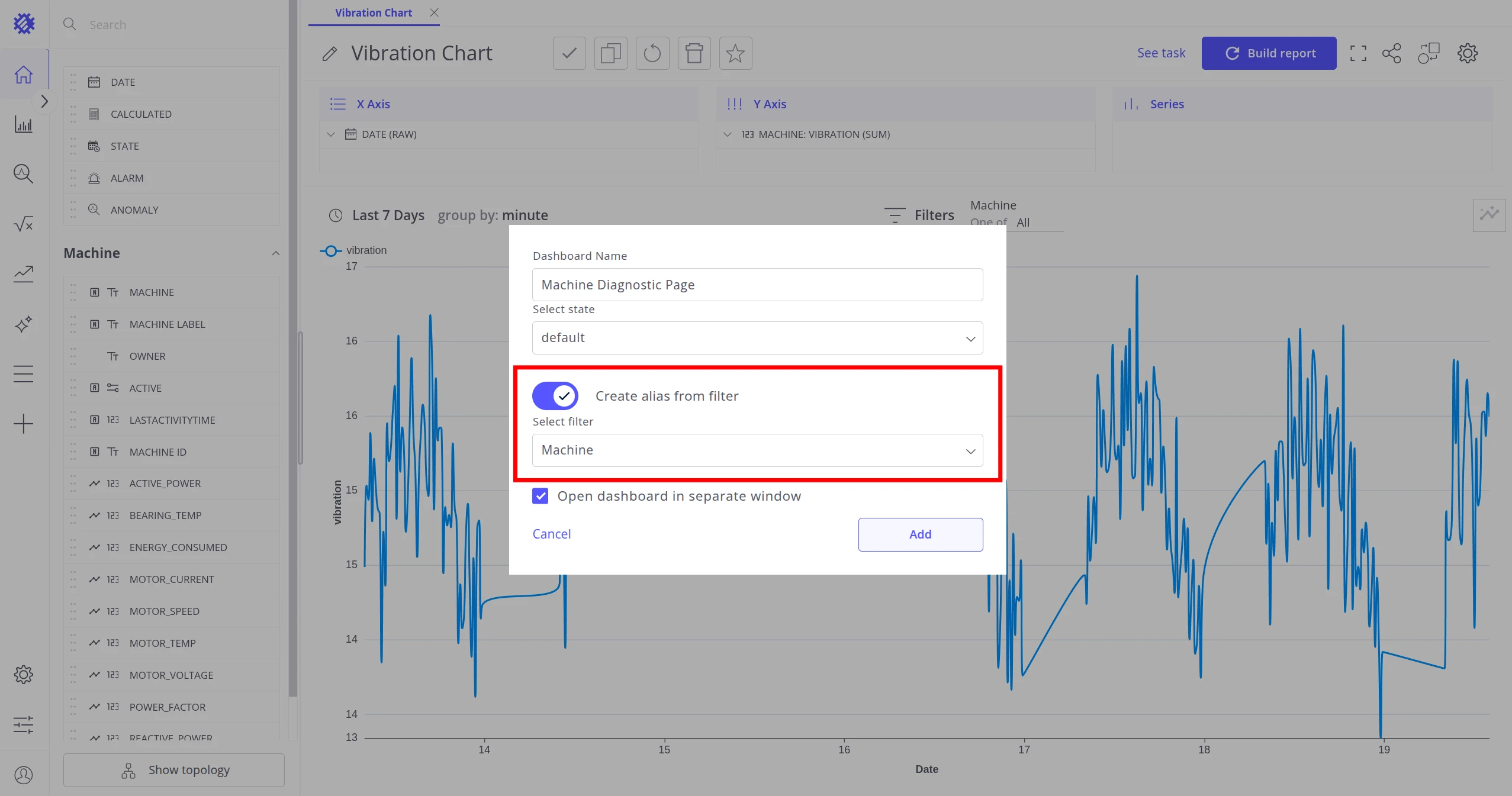Viewport: 1512px width, 796px height.
Task: Select the MACHINE LABEL field
Action: coord(172,324)
